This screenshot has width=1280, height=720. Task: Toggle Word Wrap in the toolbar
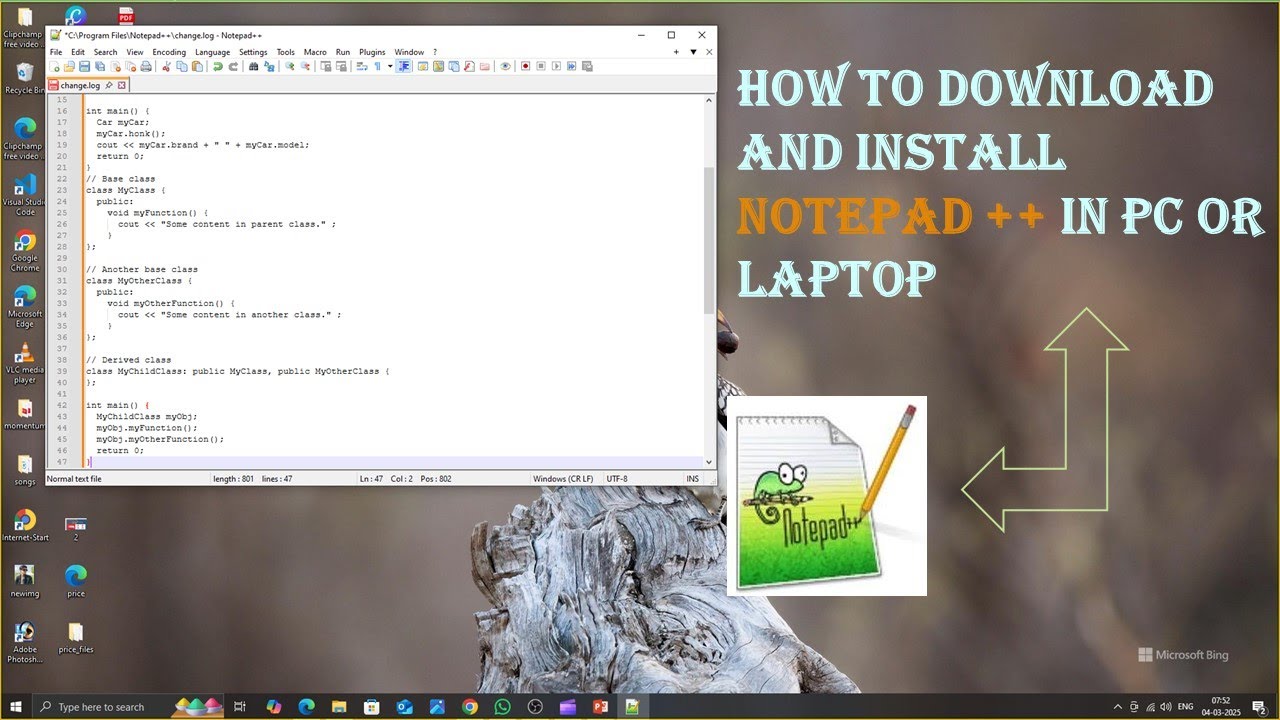[x=362, y=66]
